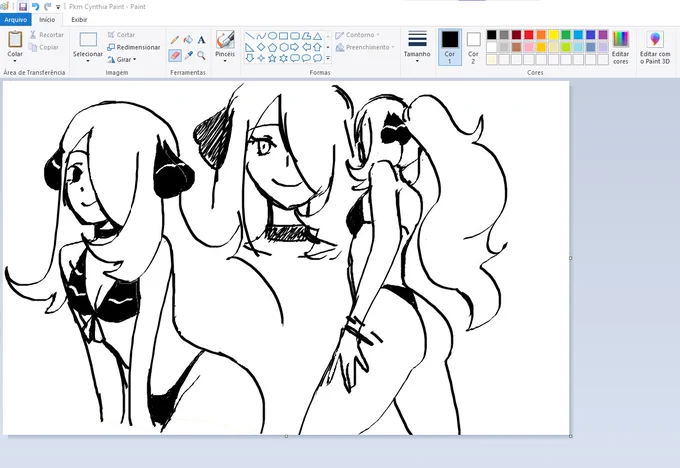Select the Hexagon shape
680x468 pixels.
click(x=284, y=47)
